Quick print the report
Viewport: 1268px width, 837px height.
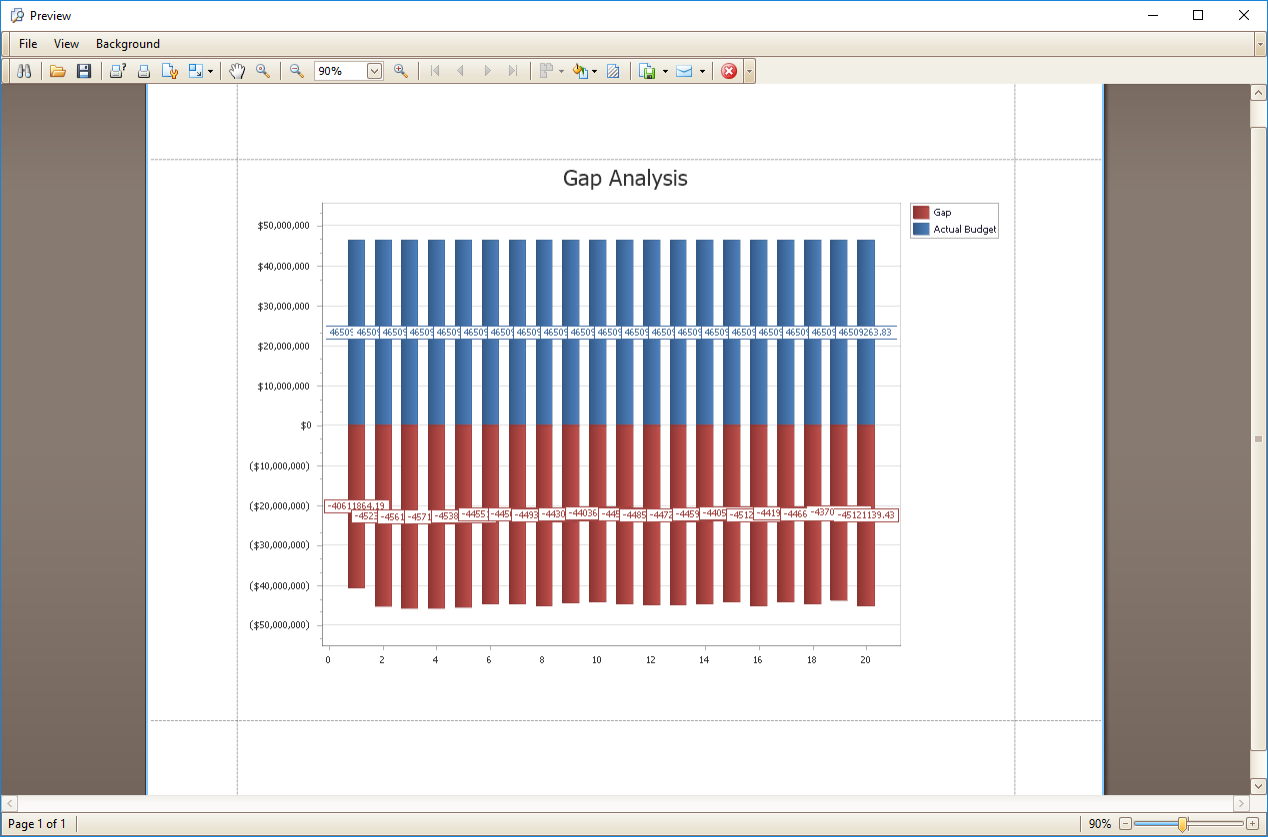pyautogui.click(x=145, y=71)
